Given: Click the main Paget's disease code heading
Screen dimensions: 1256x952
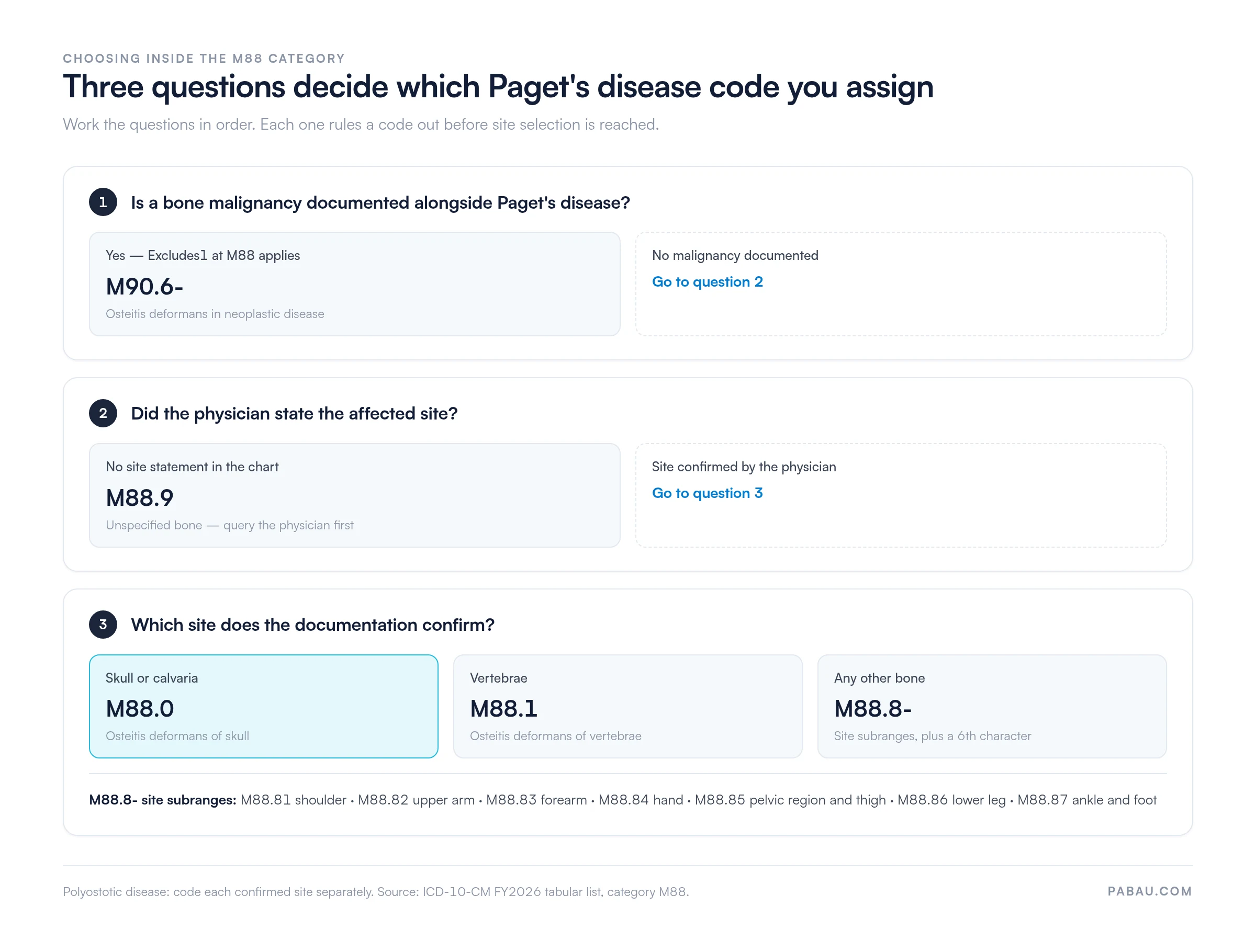Looking at the screenshot, I should [x=498, y=86].
